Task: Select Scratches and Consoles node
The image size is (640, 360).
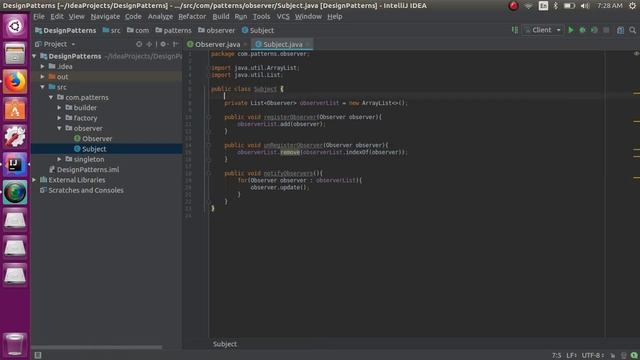Action: click(86, 190)
